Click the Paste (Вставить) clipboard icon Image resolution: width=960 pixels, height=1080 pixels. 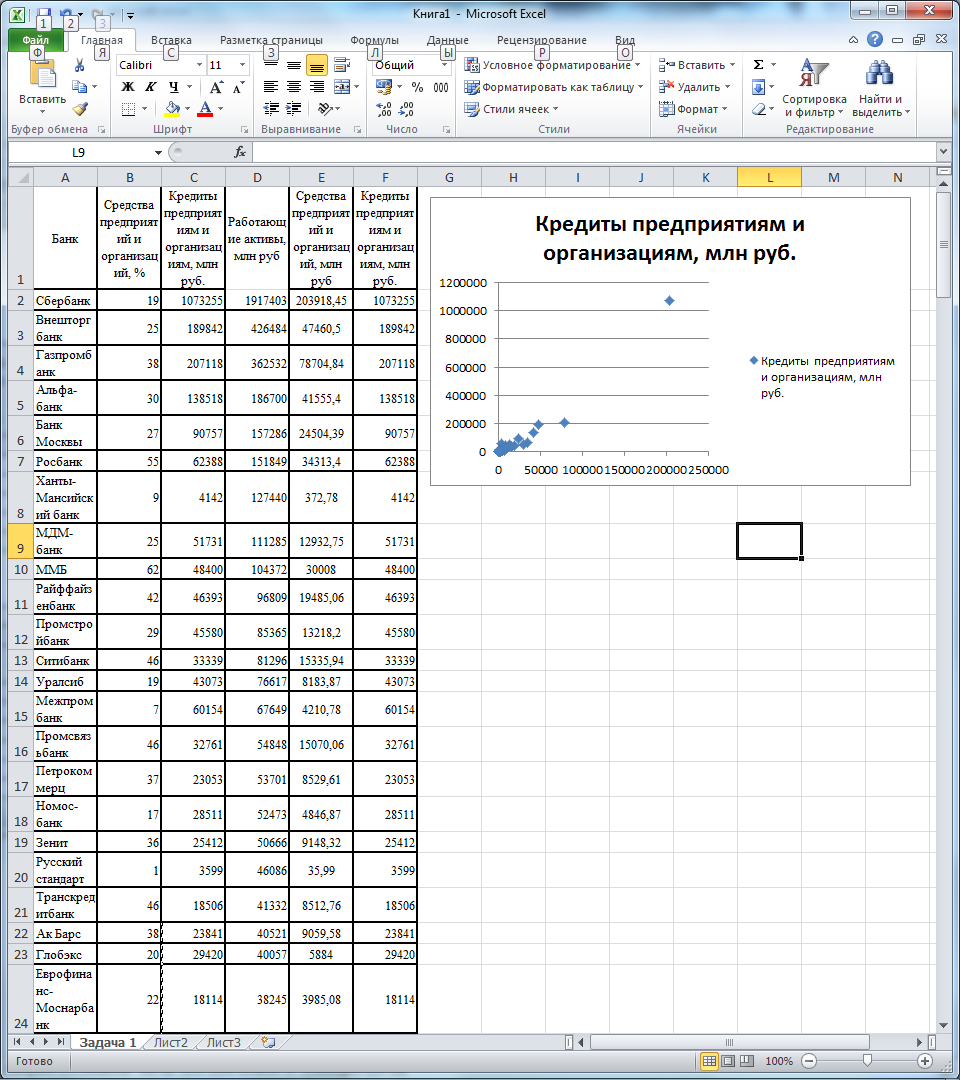(x=43, y=75)
